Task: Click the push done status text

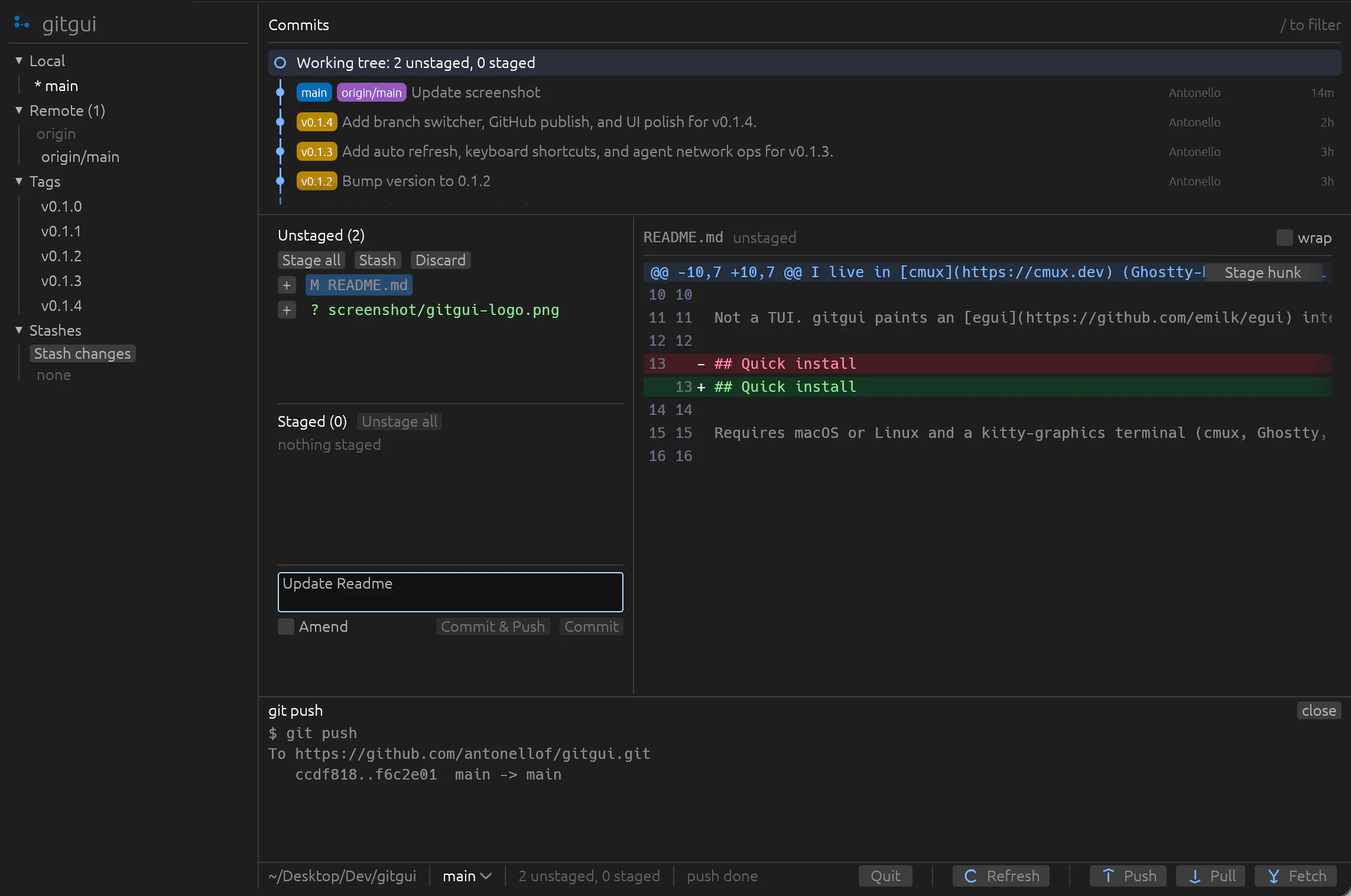Action: [722, 876]
